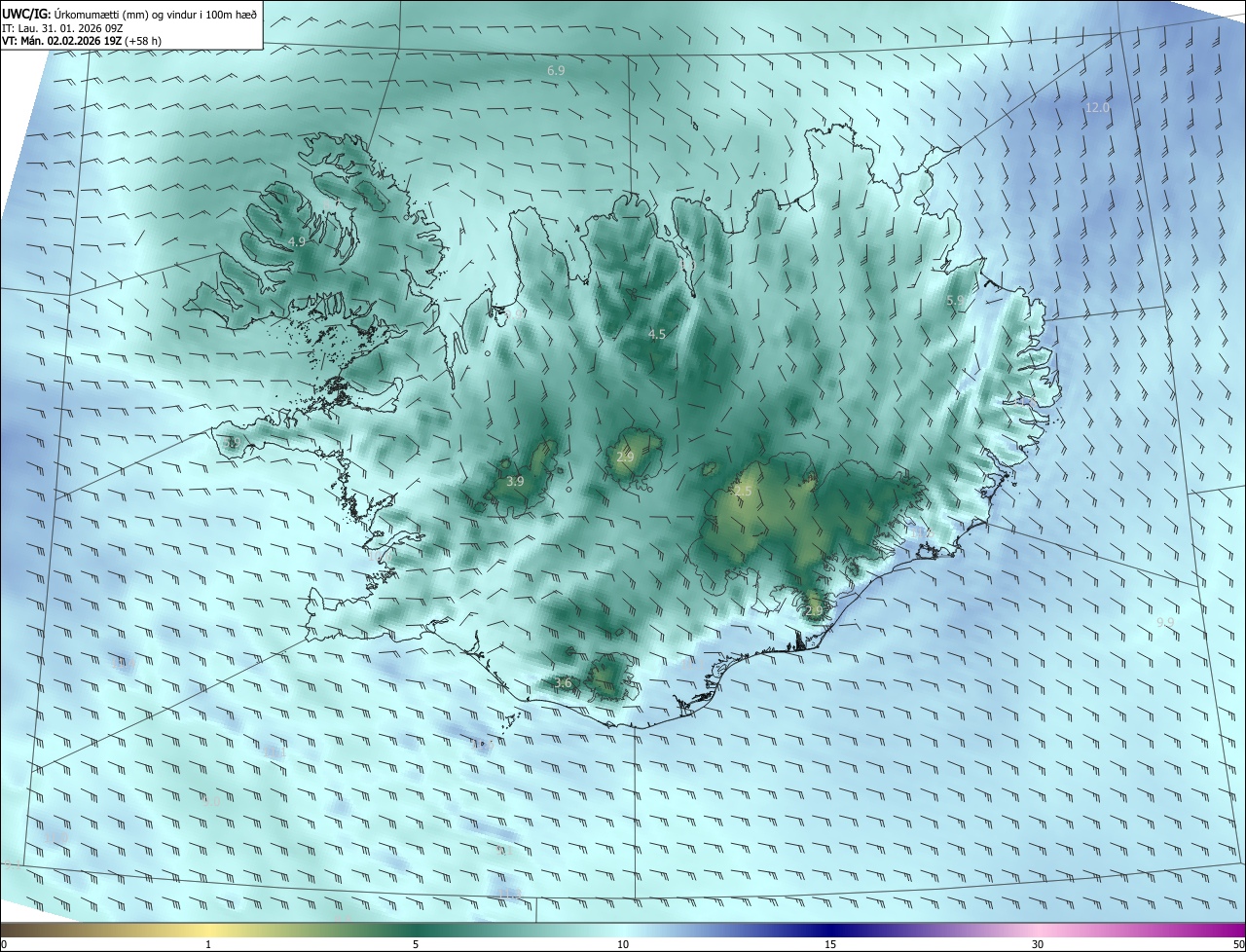
Task: Click the '30' tick on the color scale
Action: click(1038, 944)
